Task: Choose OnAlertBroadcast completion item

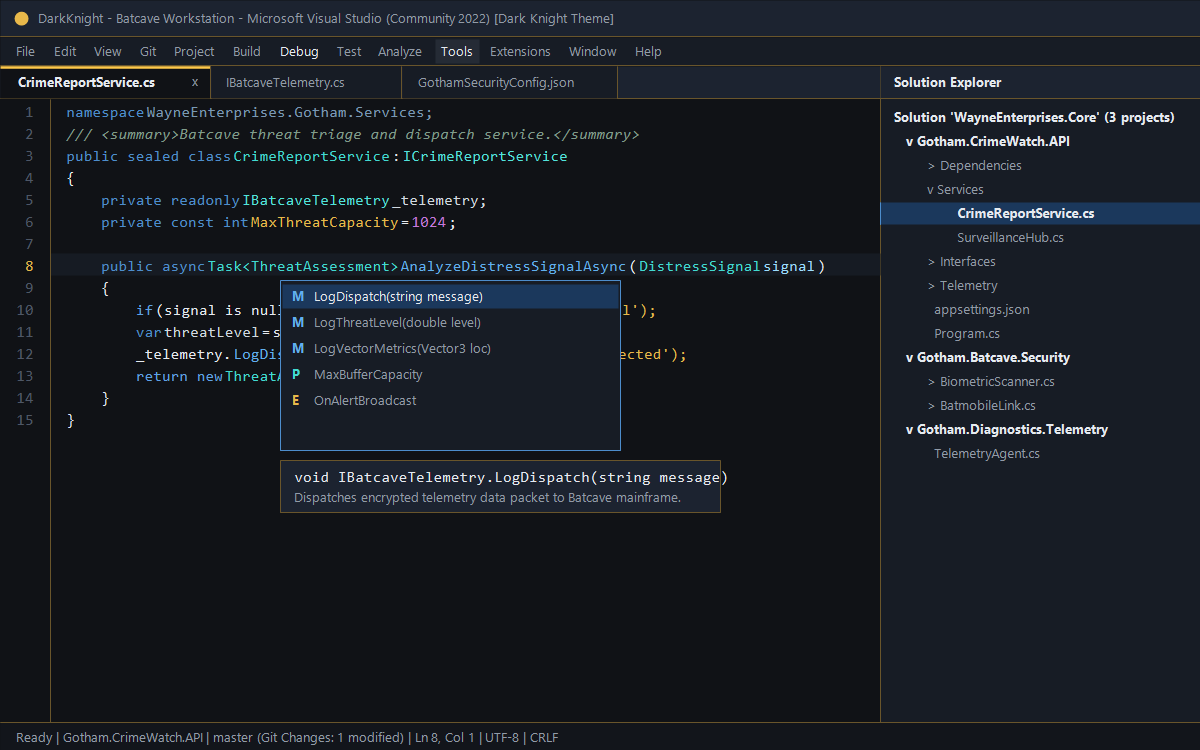Action: 450,401
